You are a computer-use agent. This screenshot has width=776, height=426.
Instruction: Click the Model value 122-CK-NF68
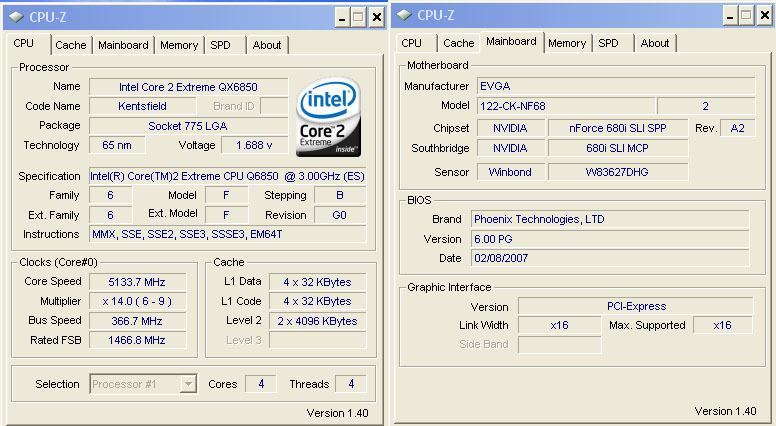(566, 106)
